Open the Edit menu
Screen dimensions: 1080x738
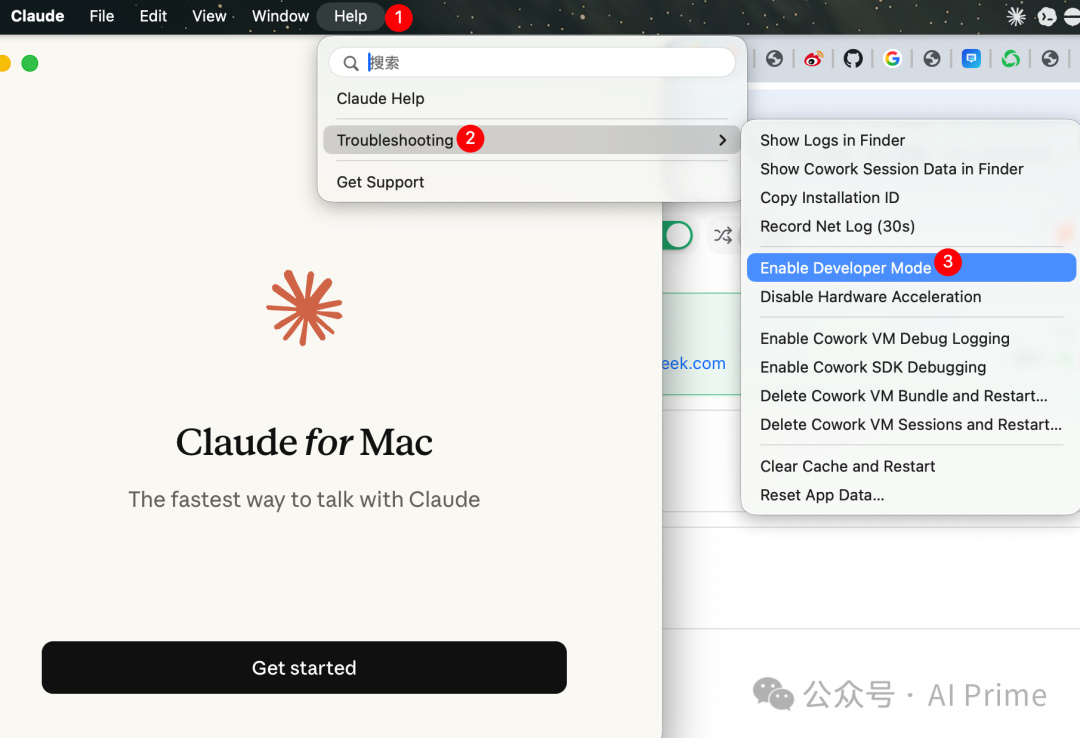(x=153, y=17)
